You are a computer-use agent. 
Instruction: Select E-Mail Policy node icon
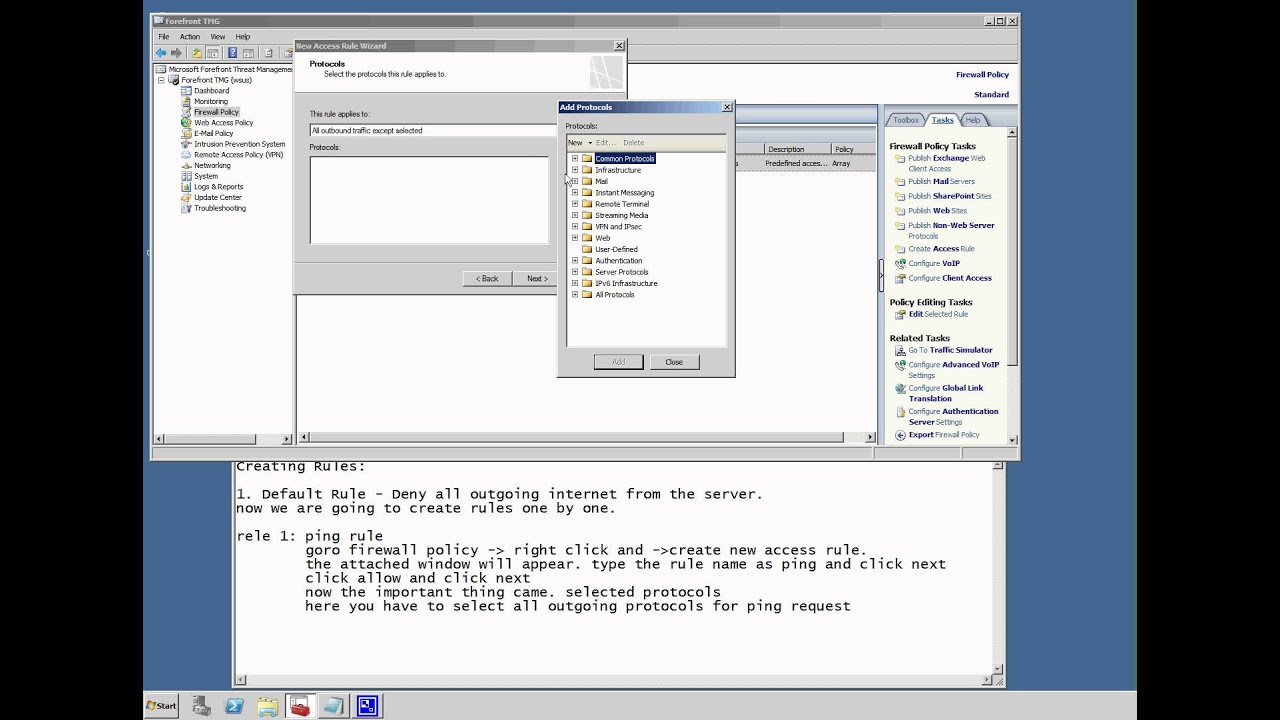coord(187,133)
